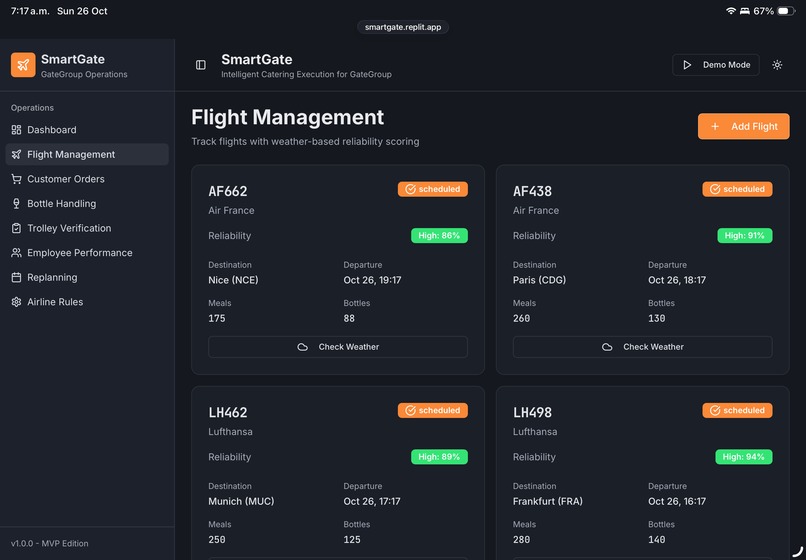Click the Dashboard grid icon
Viewport: 806px width, 560px height.
16,130
